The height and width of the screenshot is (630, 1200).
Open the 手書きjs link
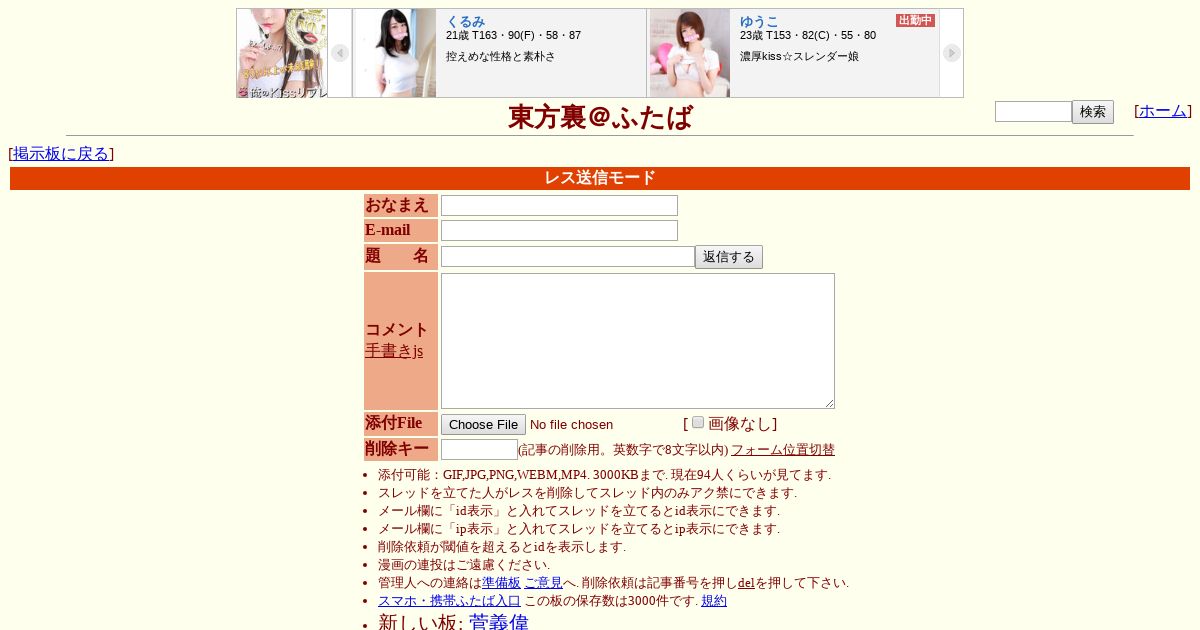tap(394, 351)
